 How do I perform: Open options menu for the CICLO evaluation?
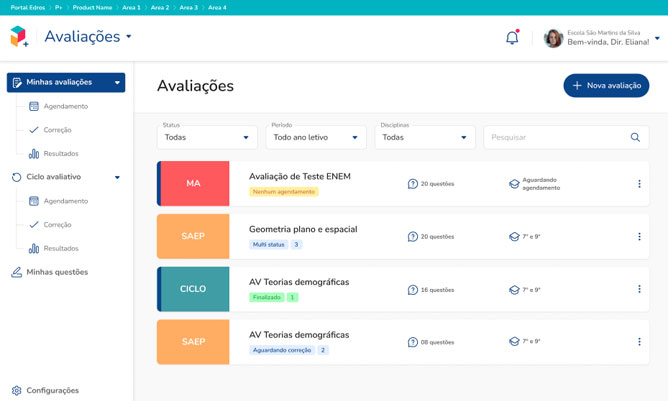[x=639, y=289]
